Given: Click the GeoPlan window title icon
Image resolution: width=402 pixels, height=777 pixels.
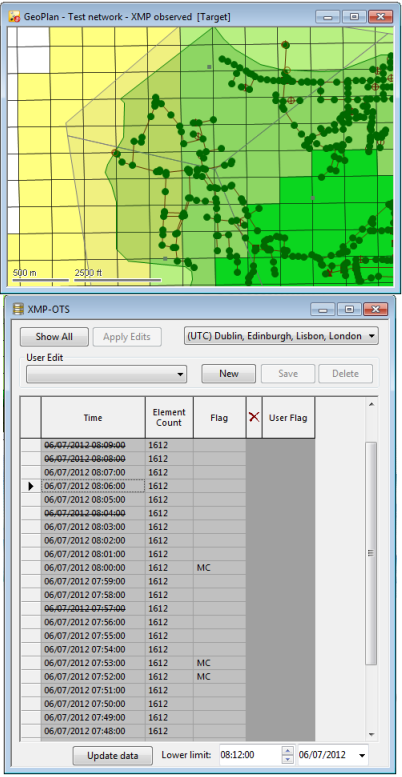Looking at the screenshot, I should coord(15,16).
